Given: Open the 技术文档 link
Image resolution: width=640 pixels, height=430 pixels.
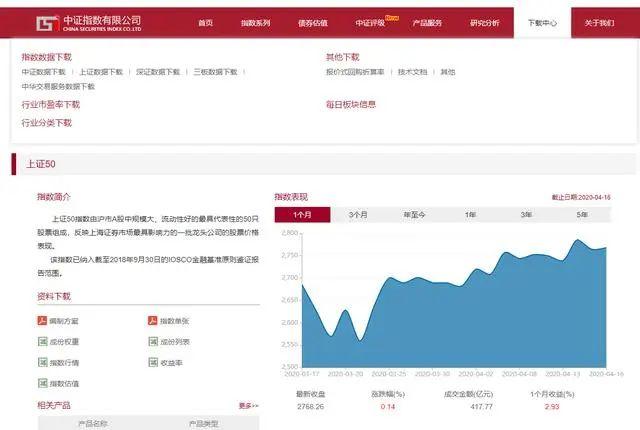Looking at the screenshot, I should [413, 72].
